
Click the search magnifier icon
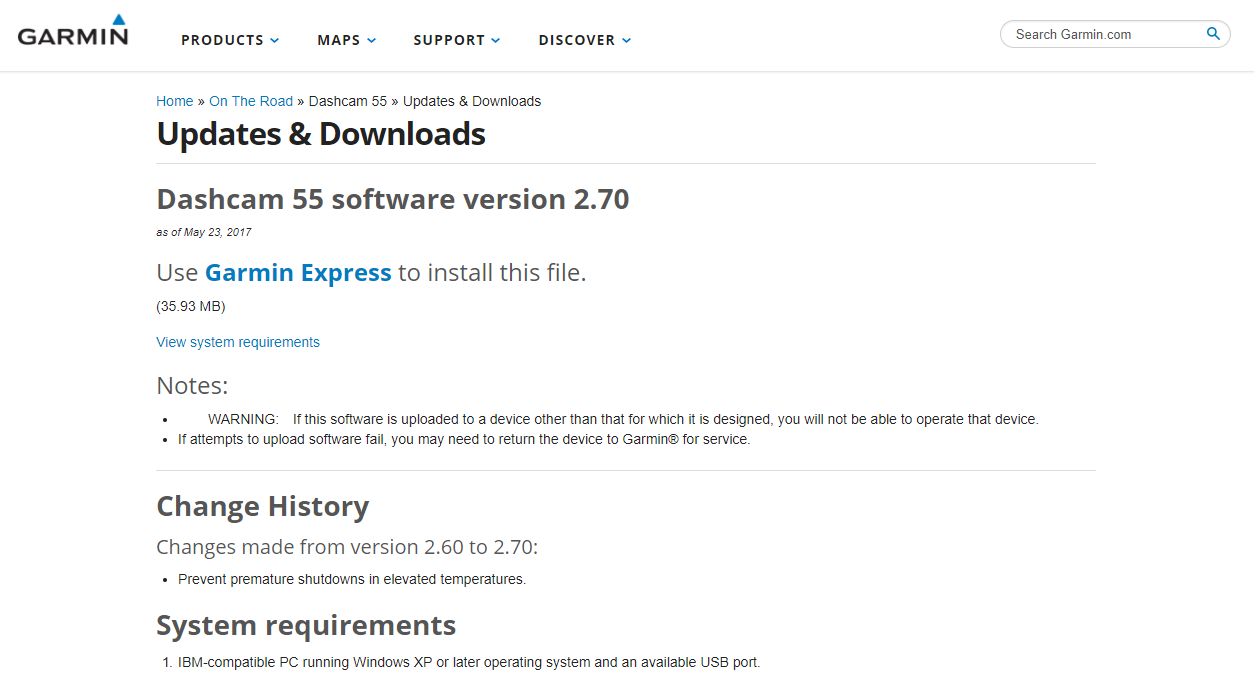(1213, 34)
